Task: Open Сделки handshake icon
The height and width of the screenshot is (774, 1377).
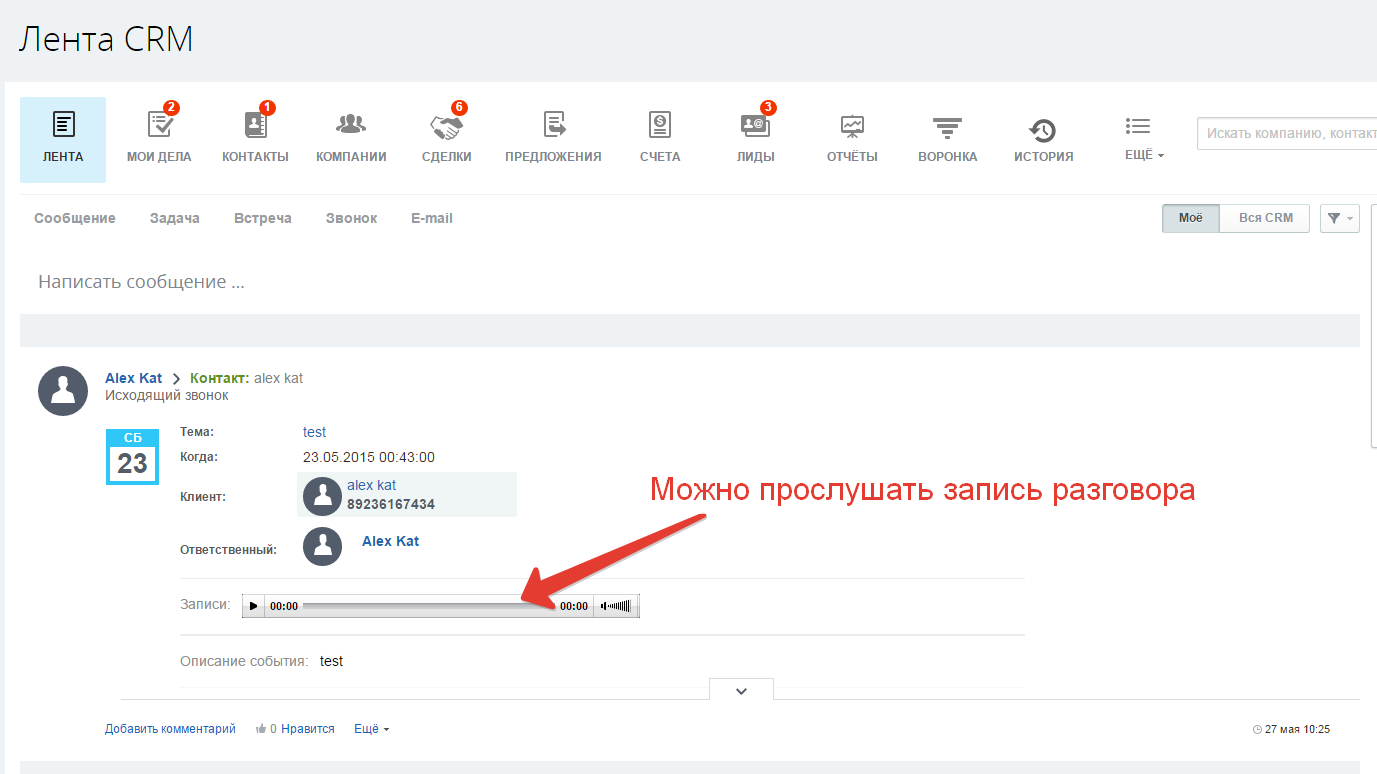Action: [x=446, y=125]
